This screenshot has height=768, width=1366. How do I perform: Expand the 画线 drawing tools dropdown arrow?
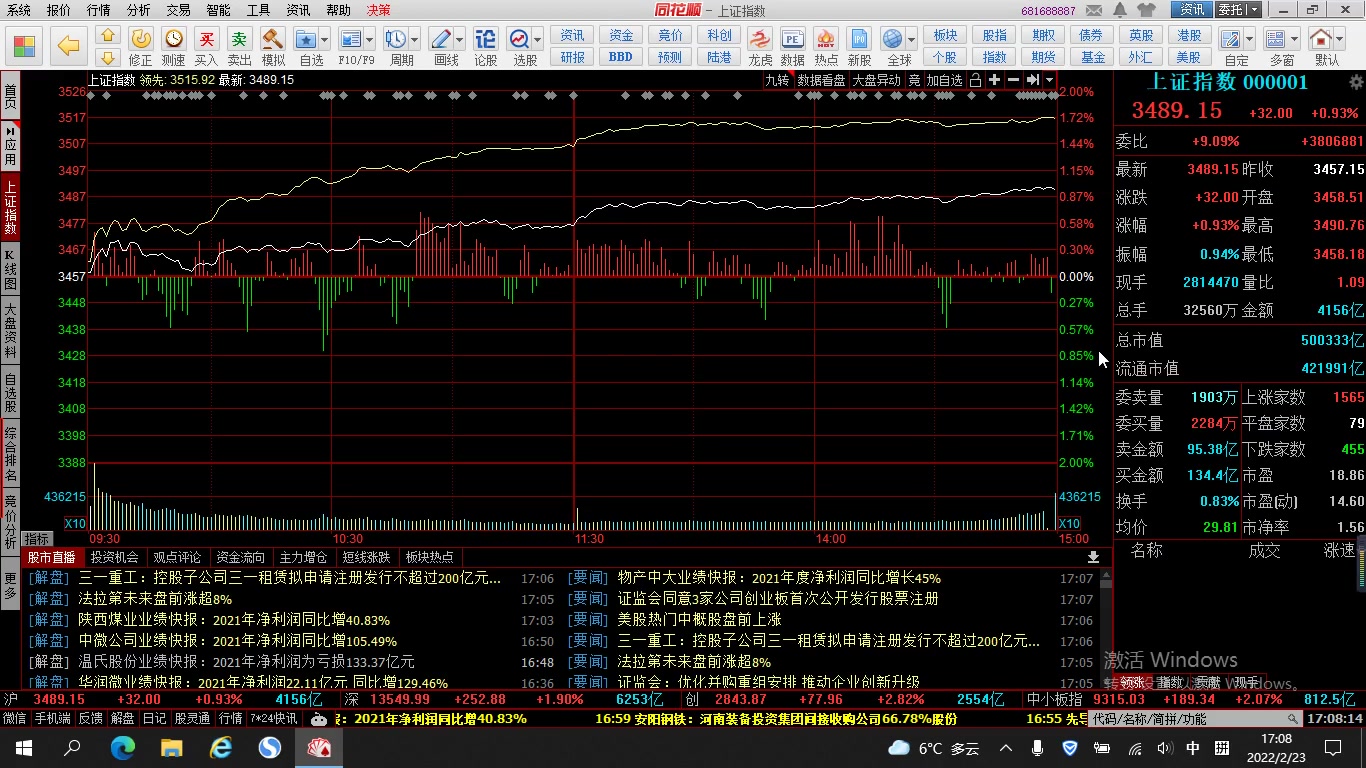point(460,40)
